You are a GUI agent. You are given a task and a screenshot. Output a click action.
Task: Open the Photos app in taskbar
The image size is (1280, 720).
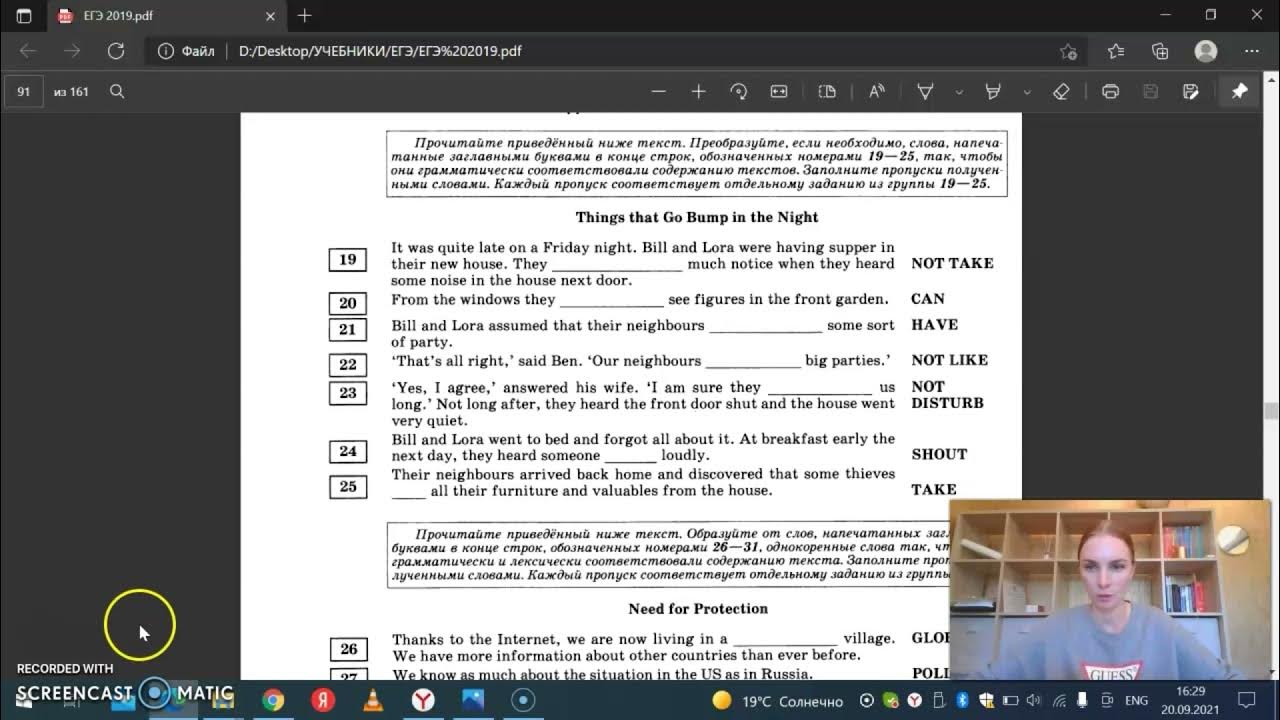click(473, 701)
